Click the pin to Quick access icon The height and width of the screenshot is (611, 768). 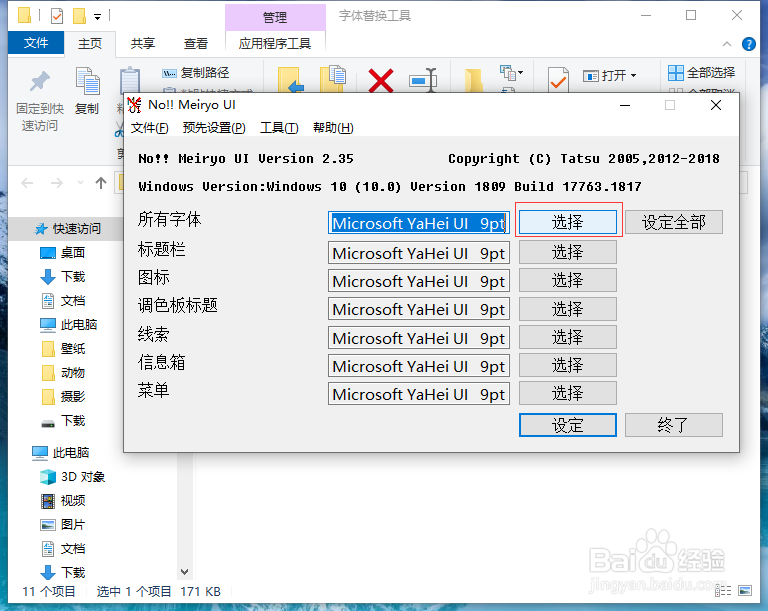[x=39, y=81]
